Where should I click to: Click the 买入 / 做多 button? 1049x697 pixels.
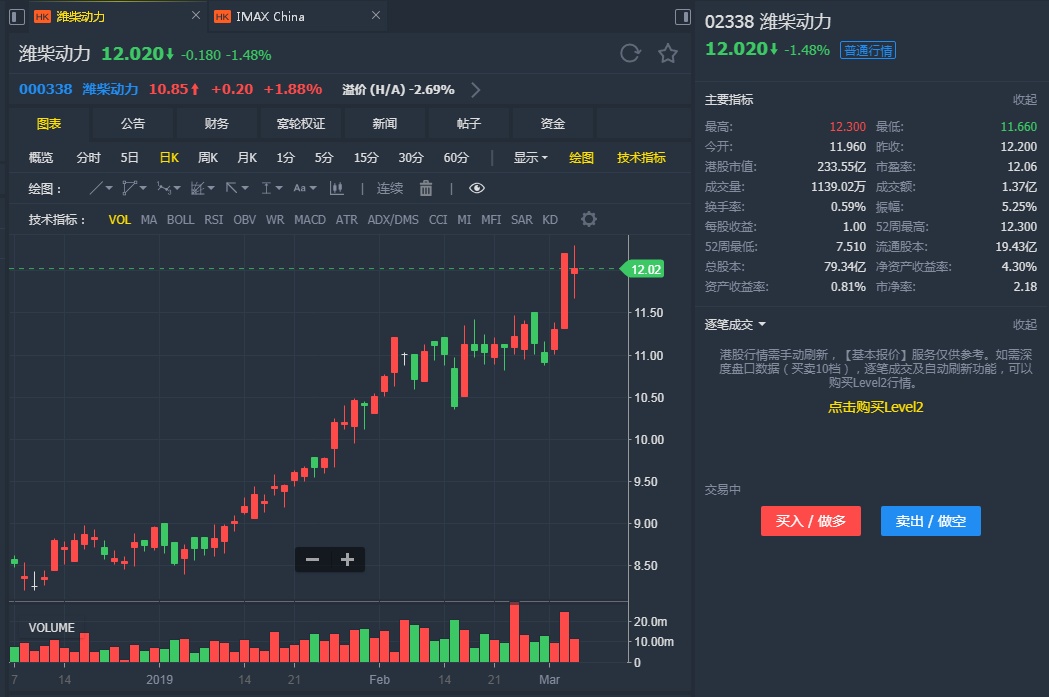pos(811,521)
